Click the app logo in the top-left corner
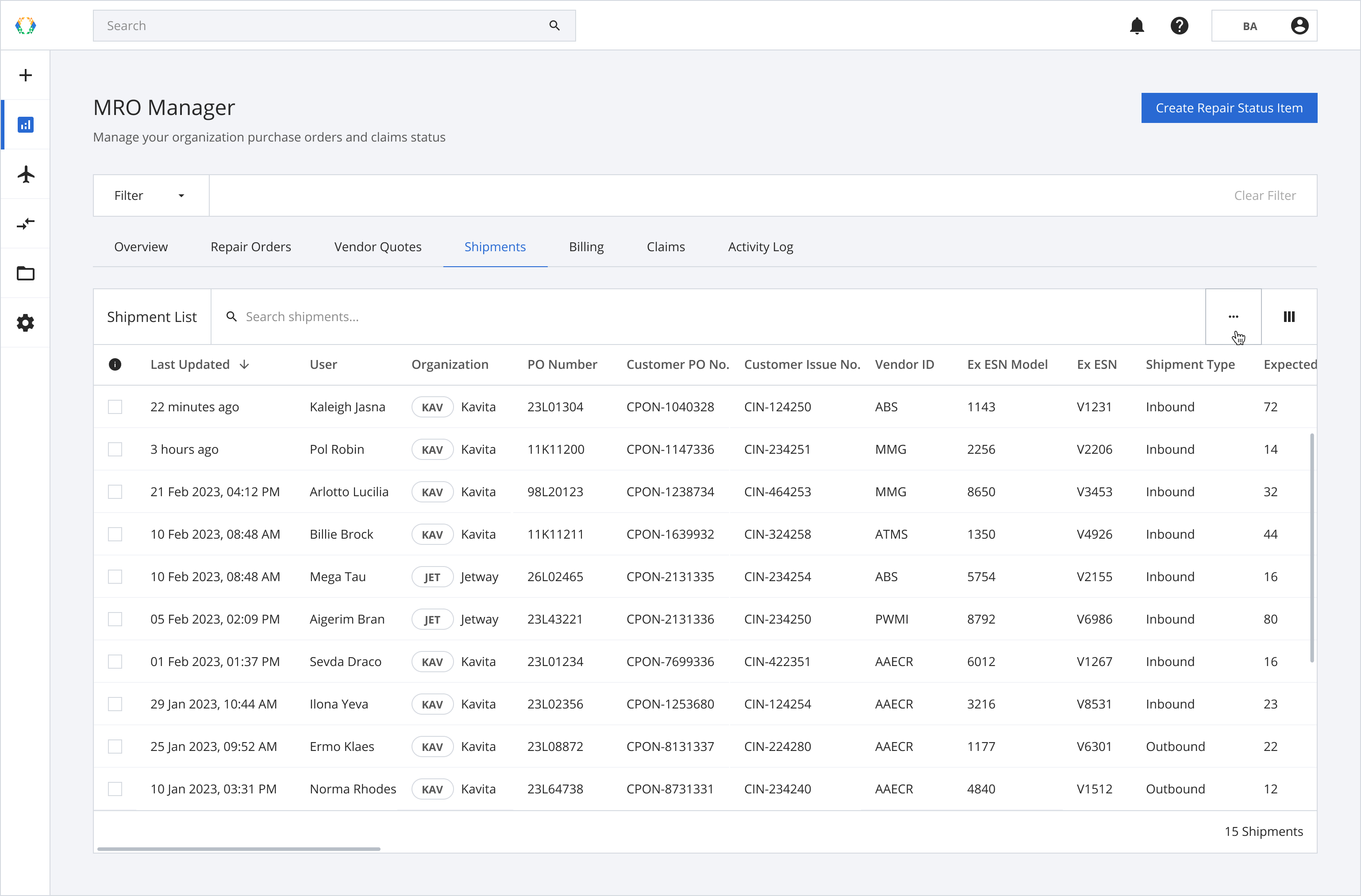The image size is (1361, 896). coord(25,26)
